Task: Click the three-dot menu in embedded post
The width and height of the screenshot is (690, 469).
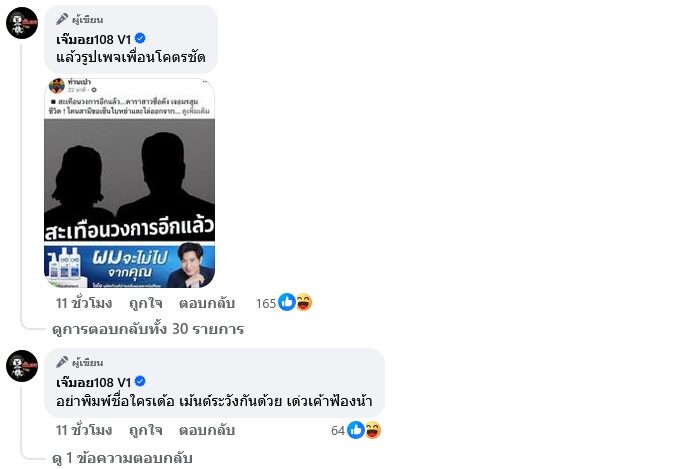Action: [205, 82]
